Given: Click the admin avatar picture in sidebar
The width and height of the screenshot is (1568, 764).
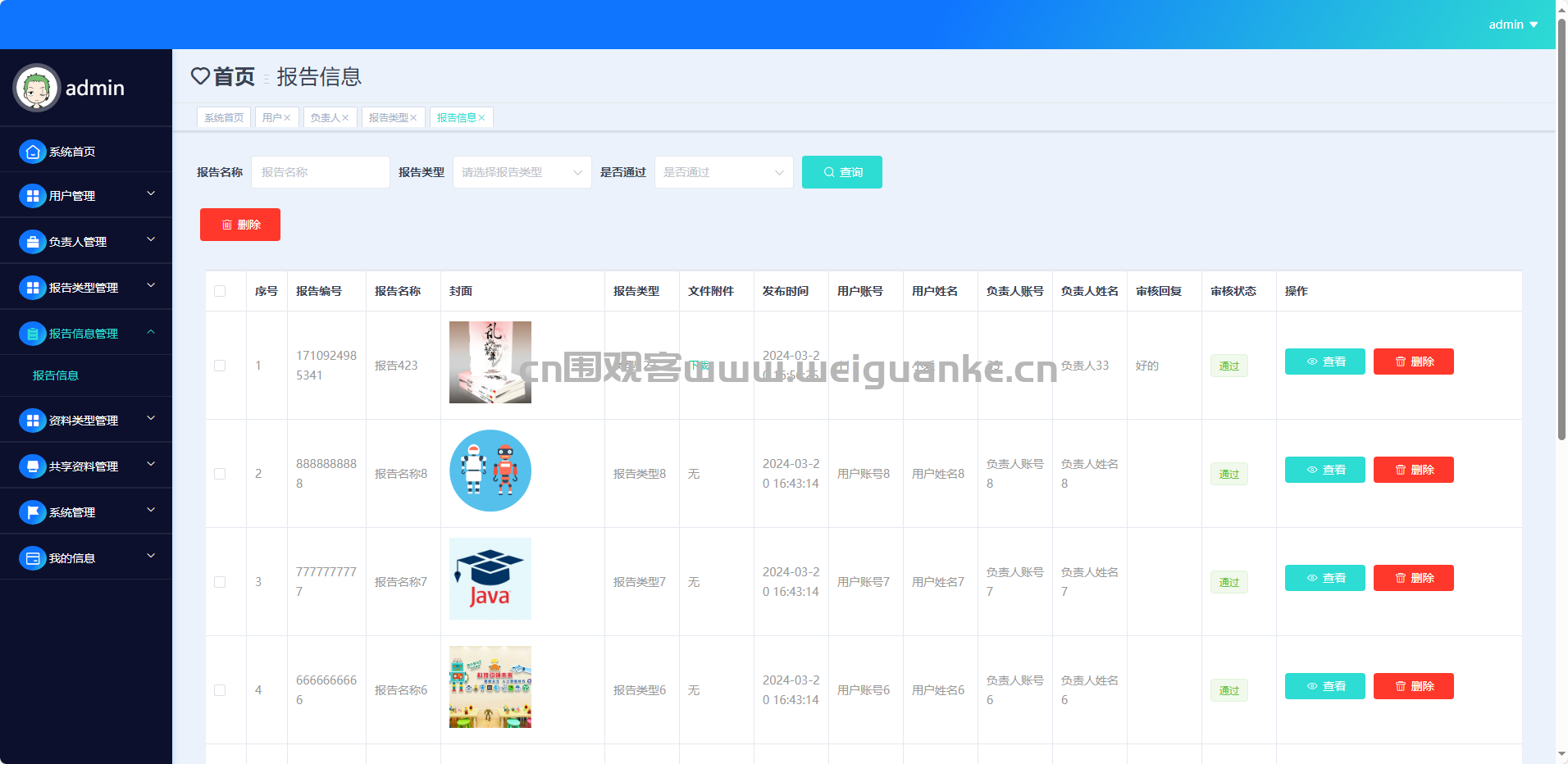Looking at the screenshot, I should pos(37,88).
